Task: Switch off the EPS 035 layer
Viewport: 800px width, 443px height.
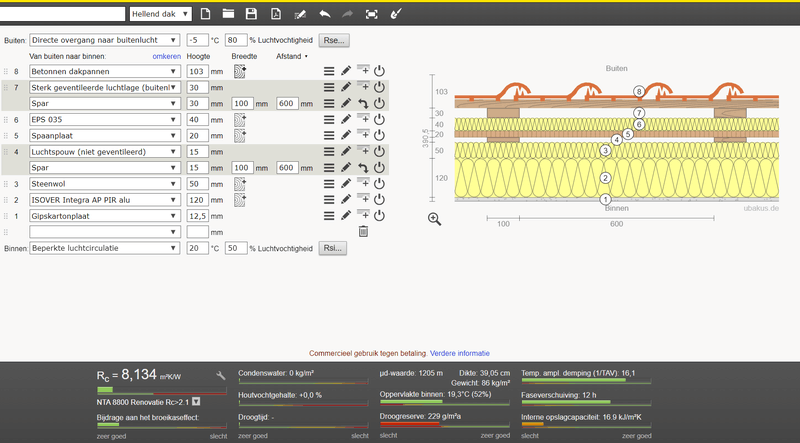Action: click(x=379, y=120)
